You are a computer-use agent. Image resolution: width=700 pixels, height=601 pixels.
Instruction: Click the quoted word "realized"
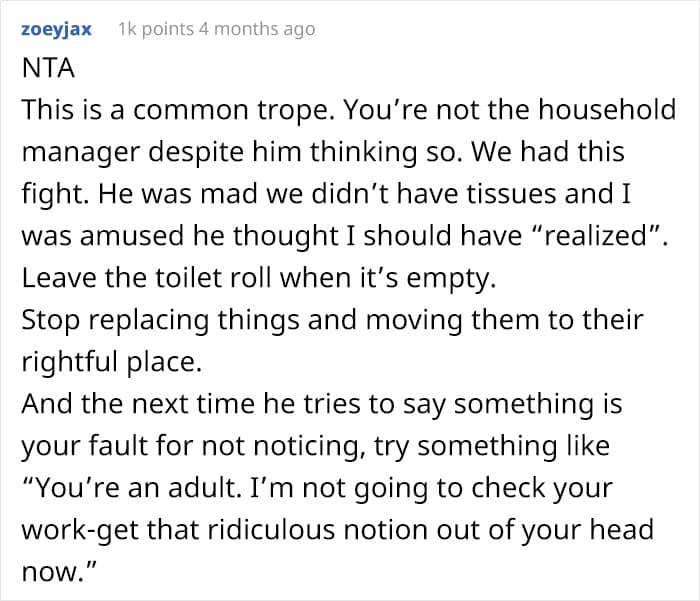(x=565, y=238)
